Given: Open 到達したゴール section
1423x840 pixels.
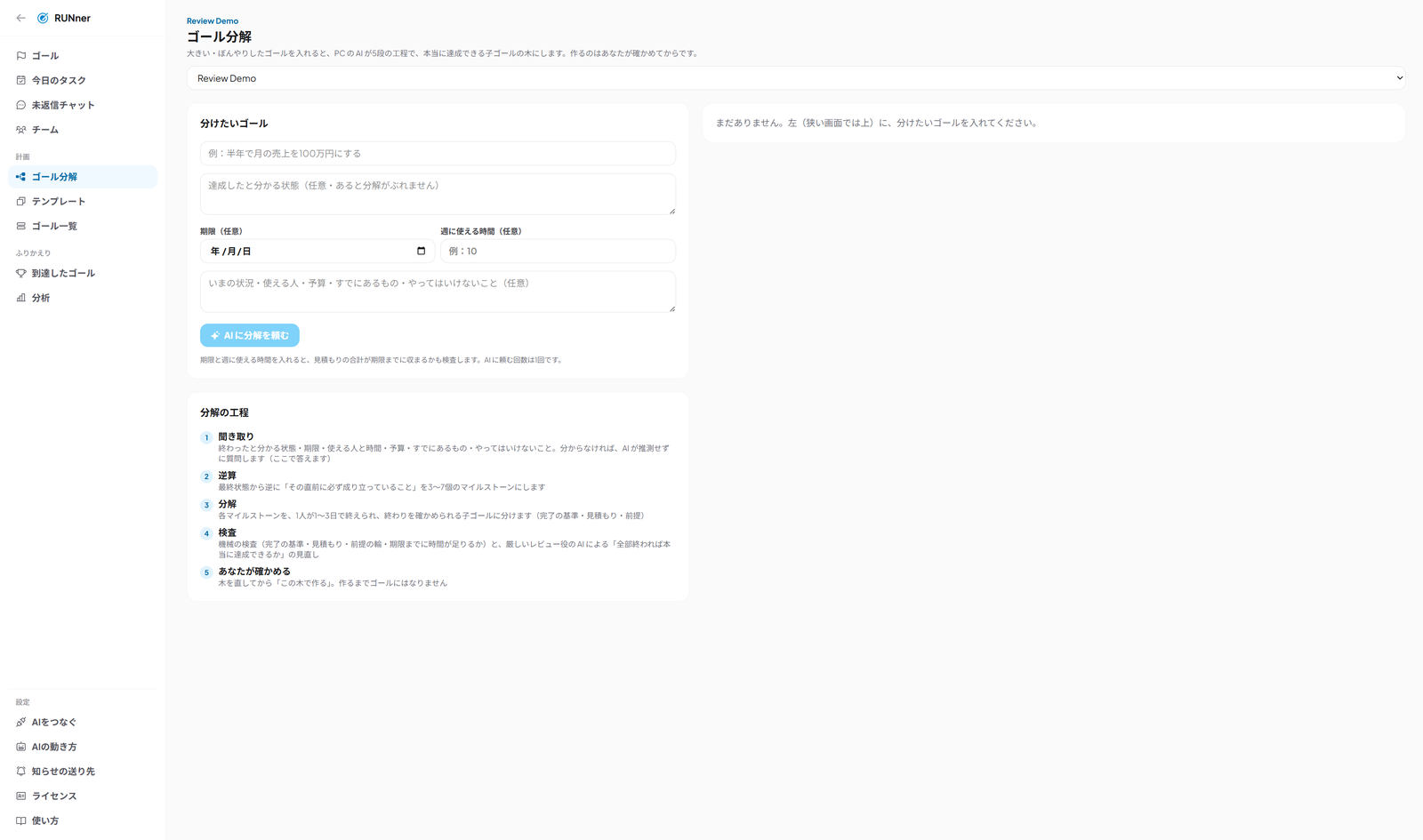Looking at the screenshot, I should pyautogui.click(x=83, y=273).
